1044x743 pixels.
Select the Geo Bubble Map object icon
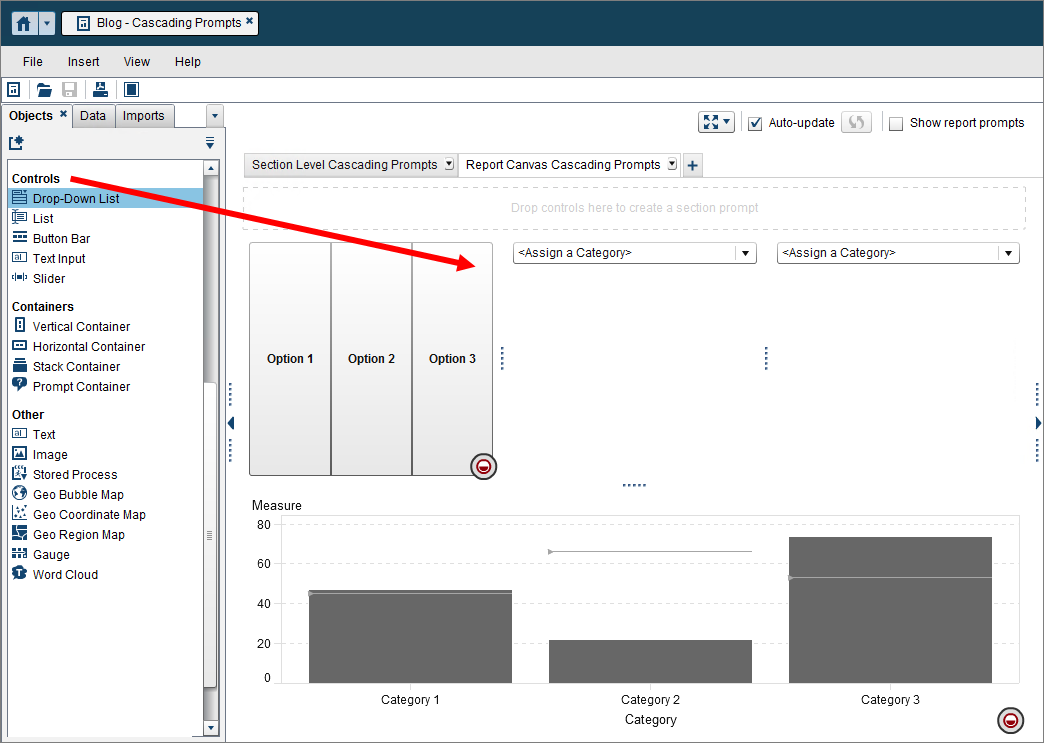point(20,494)
